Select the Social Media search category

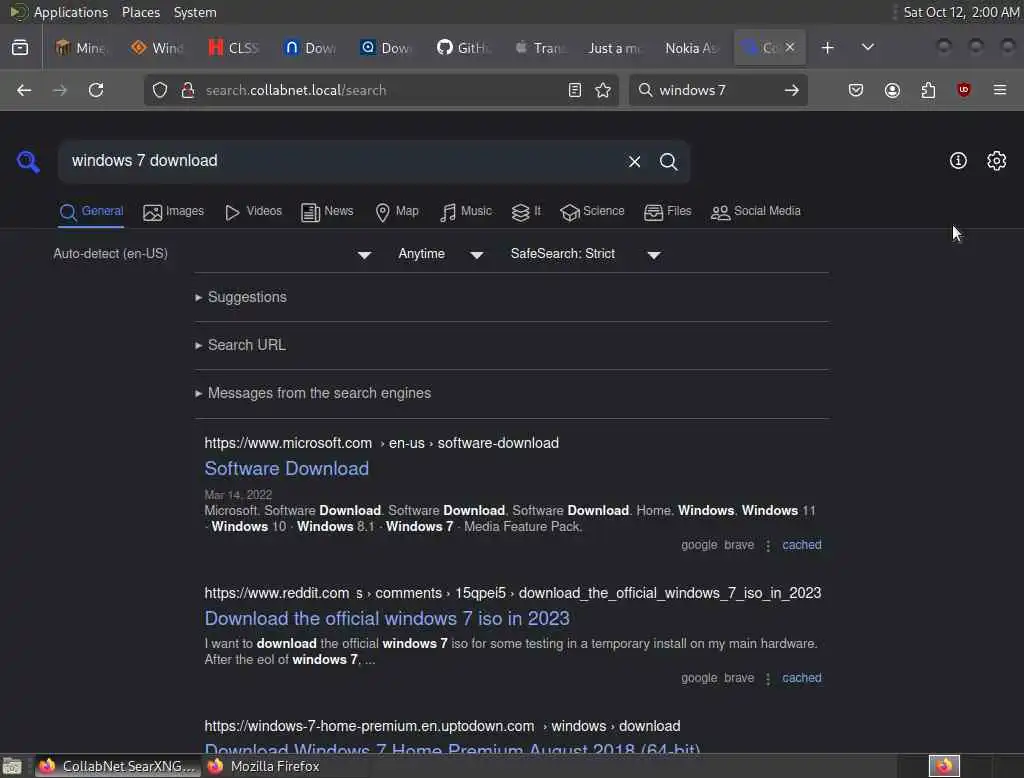756,212
